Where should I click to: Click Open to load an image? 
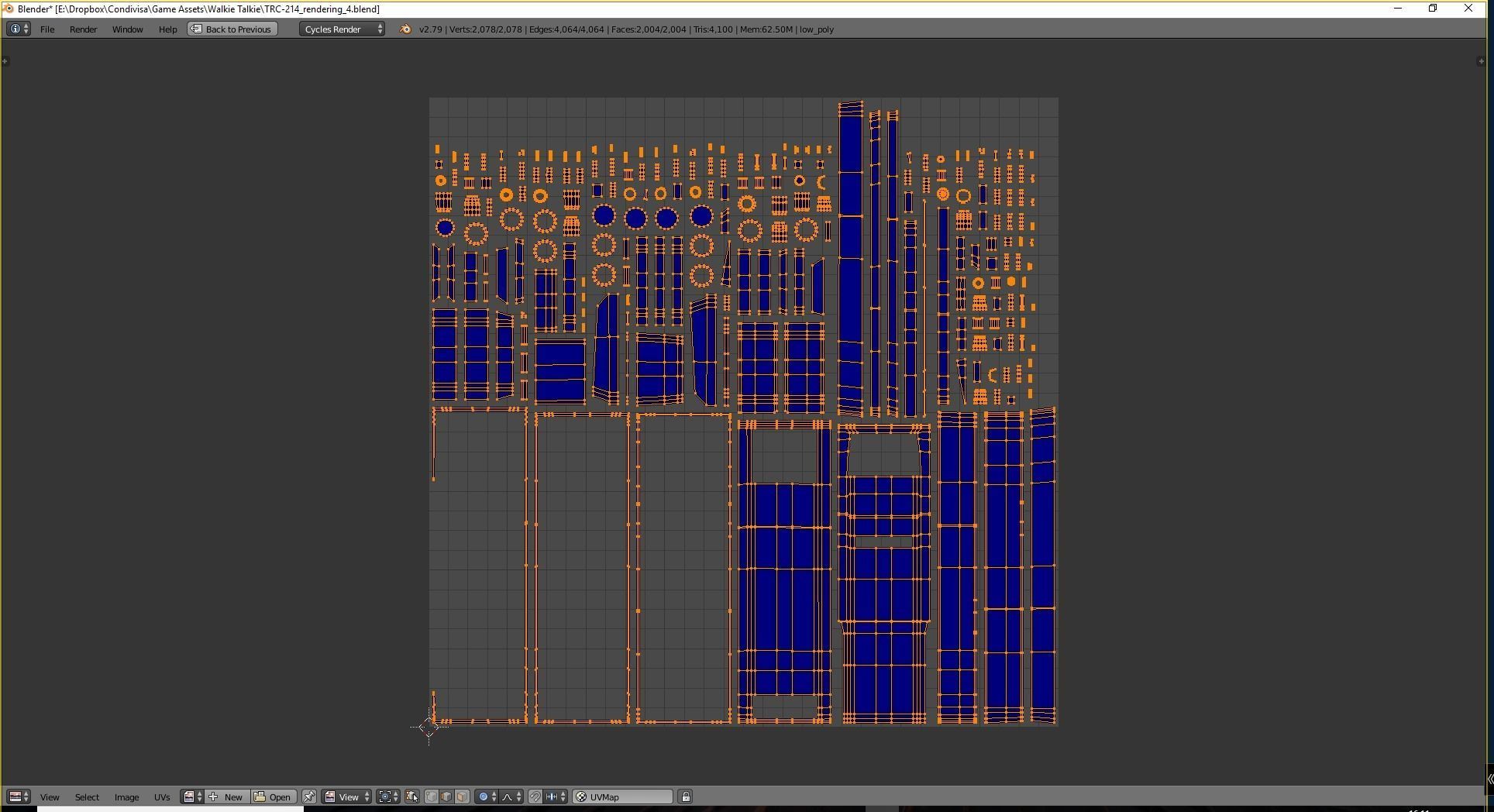pos(273,797)
